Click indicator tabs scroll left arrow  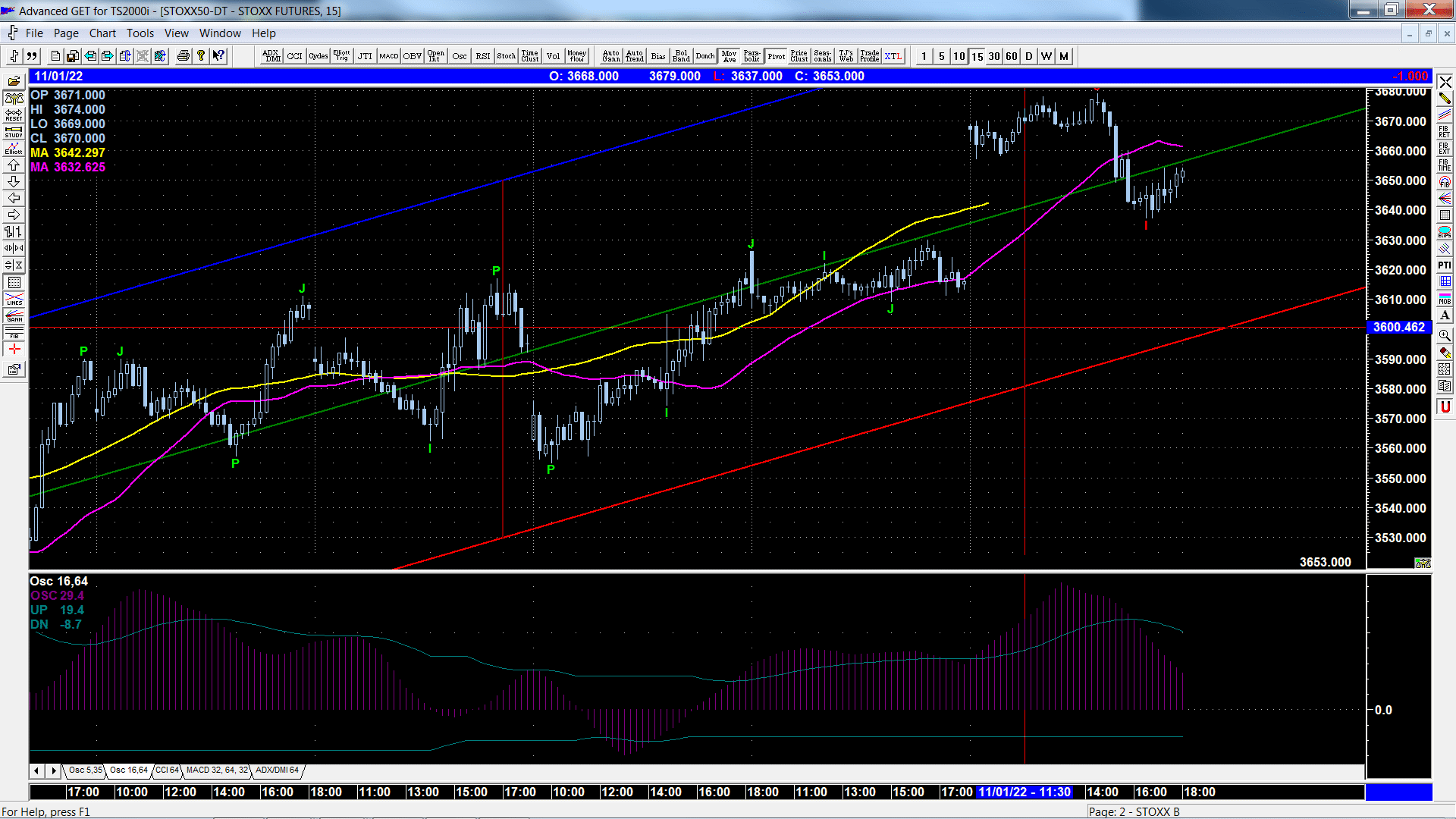tap(36, 770)
